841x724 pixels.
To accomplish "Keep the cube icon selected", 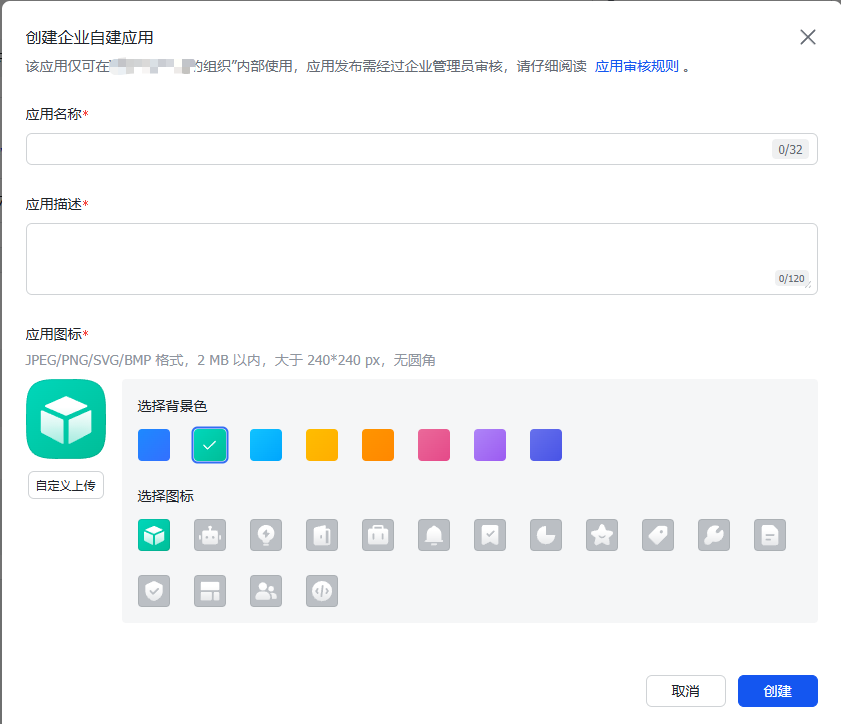I will [x=154, y=535].
